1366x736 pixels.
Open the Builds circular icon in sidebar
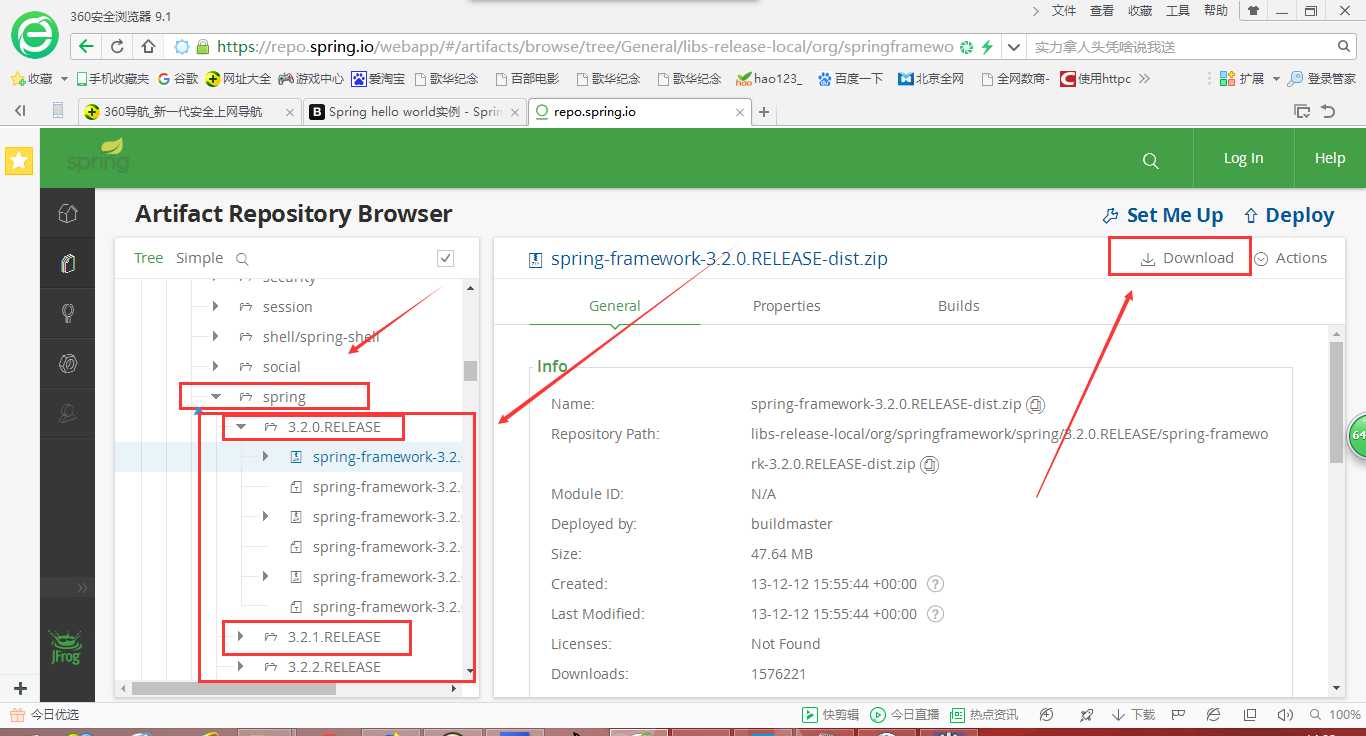[x=67, y=363]
